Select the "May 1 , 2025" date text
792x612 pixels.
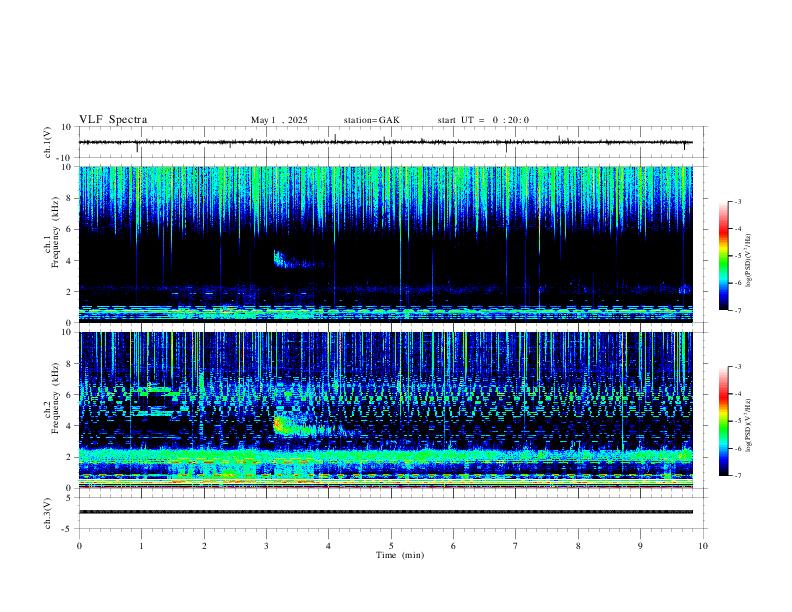pos(279,120)
